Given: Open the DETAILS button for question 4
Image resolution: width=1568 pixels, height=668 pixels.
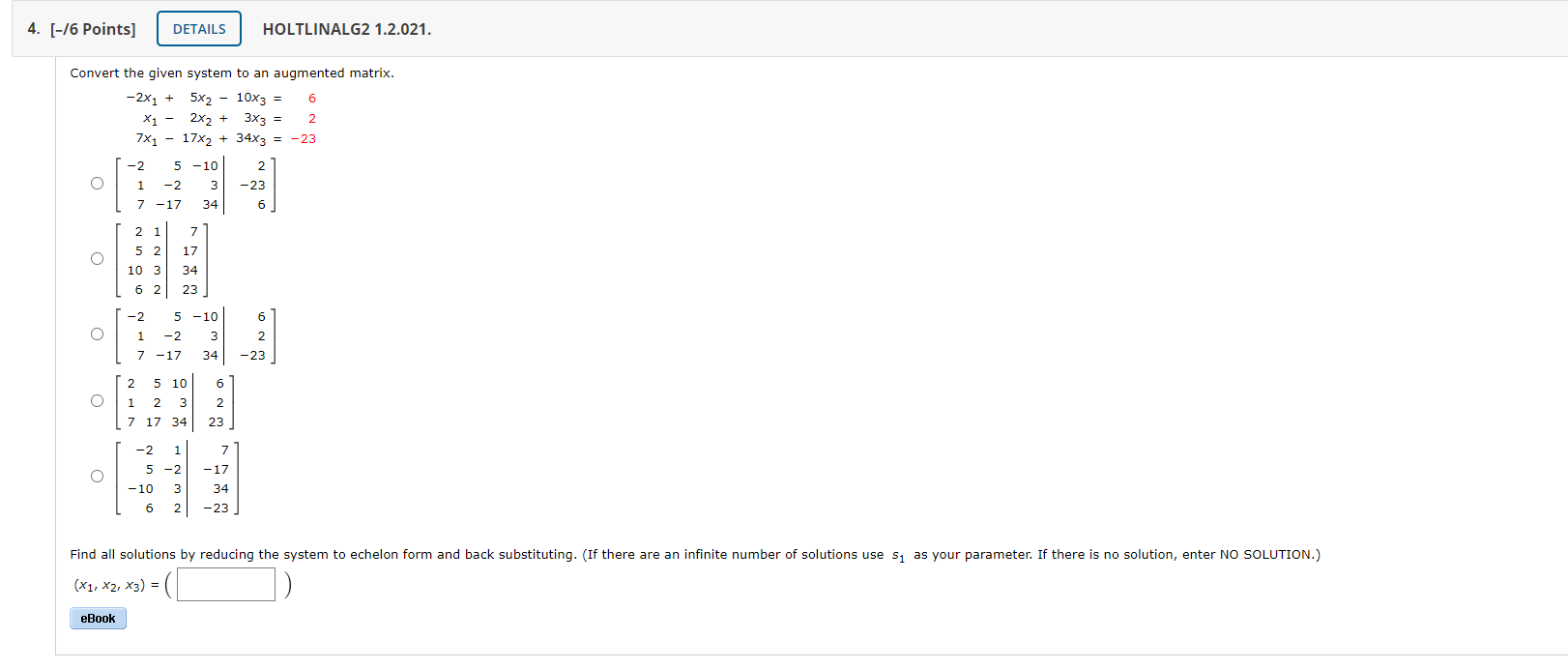Looking at the screenshot, I should click(198, 28).
